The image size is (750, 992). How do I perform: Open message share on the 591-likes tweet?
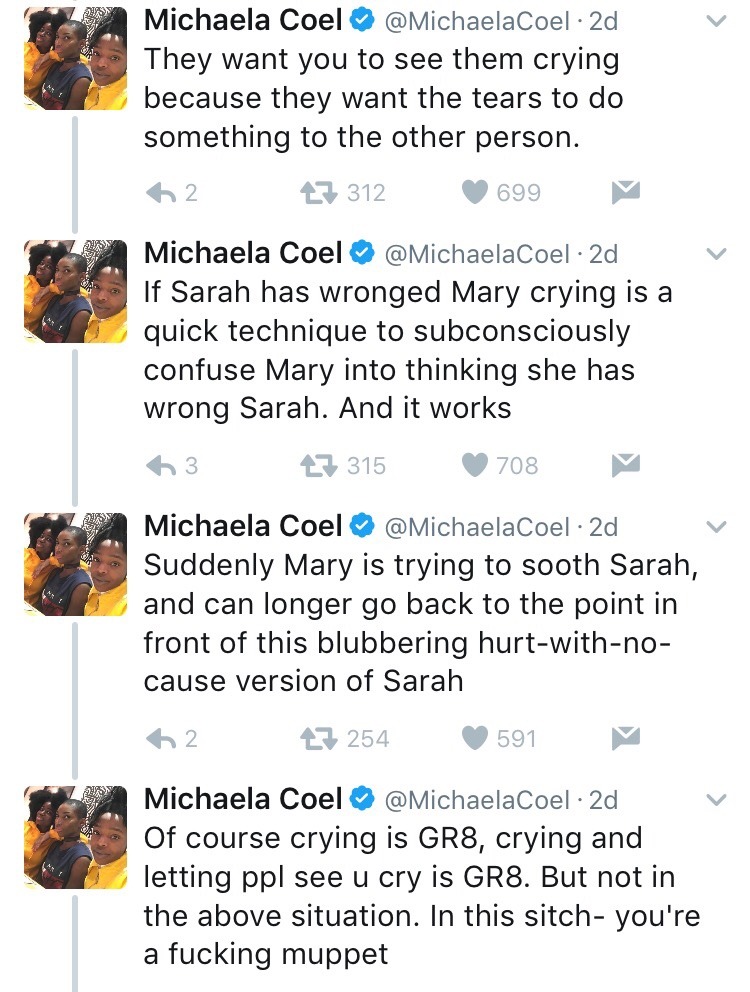(626, 738)
